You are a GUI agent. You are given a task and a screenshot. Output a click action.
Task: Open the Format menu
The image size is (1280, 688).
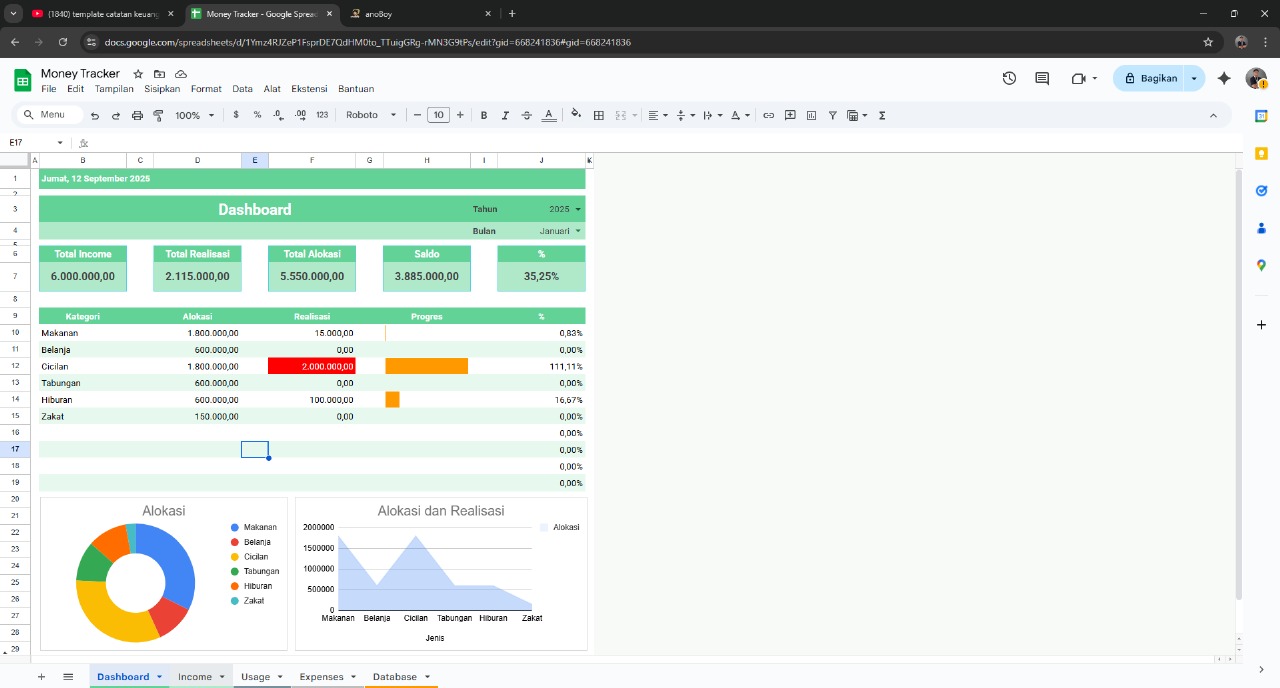click(206, 89)
